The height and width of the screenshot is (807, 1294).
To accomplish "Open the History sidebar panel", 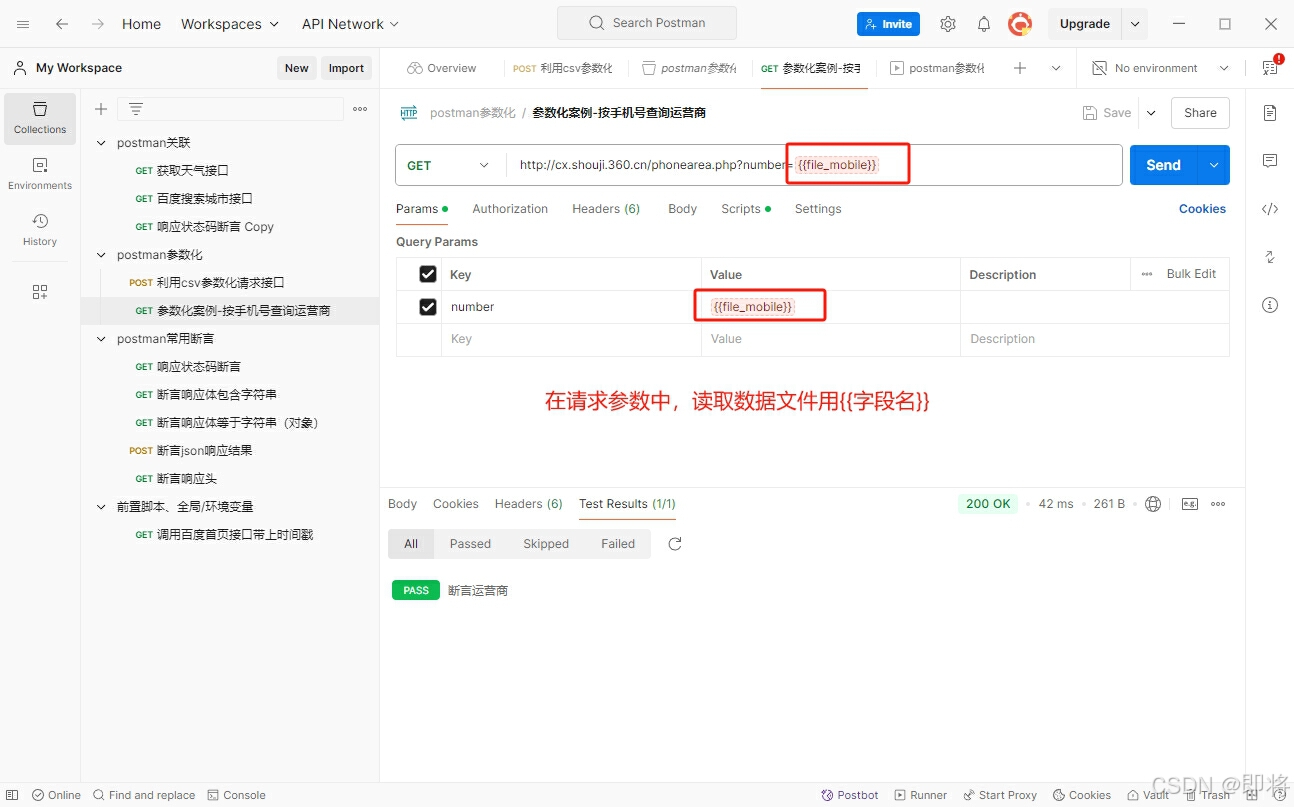I will click(40, 230).
